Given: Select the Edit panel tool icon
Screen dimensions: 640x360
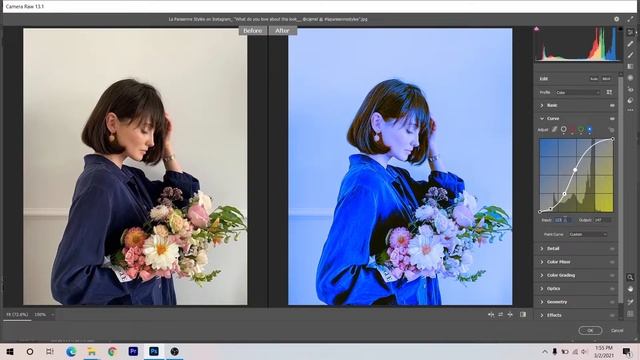Looking at the screenshot, I should [630, 32].
